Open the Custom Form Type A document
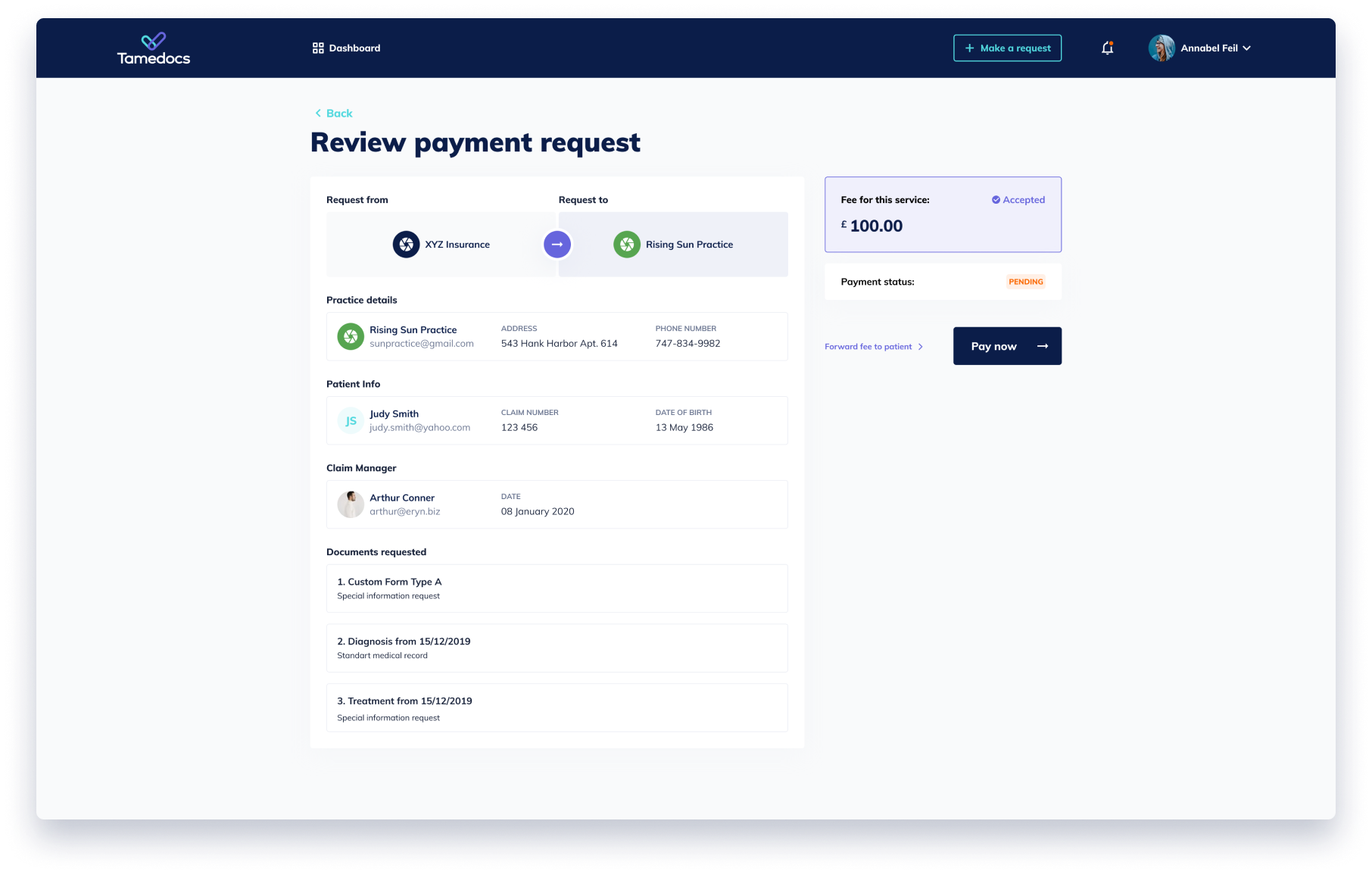1372x874 pixels. click(x=557, y=588)
